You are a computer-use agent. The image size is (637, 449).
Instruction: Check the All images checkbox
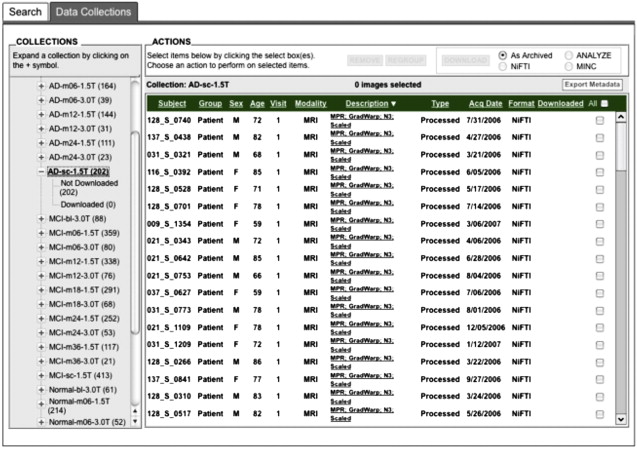pos(603,103)
